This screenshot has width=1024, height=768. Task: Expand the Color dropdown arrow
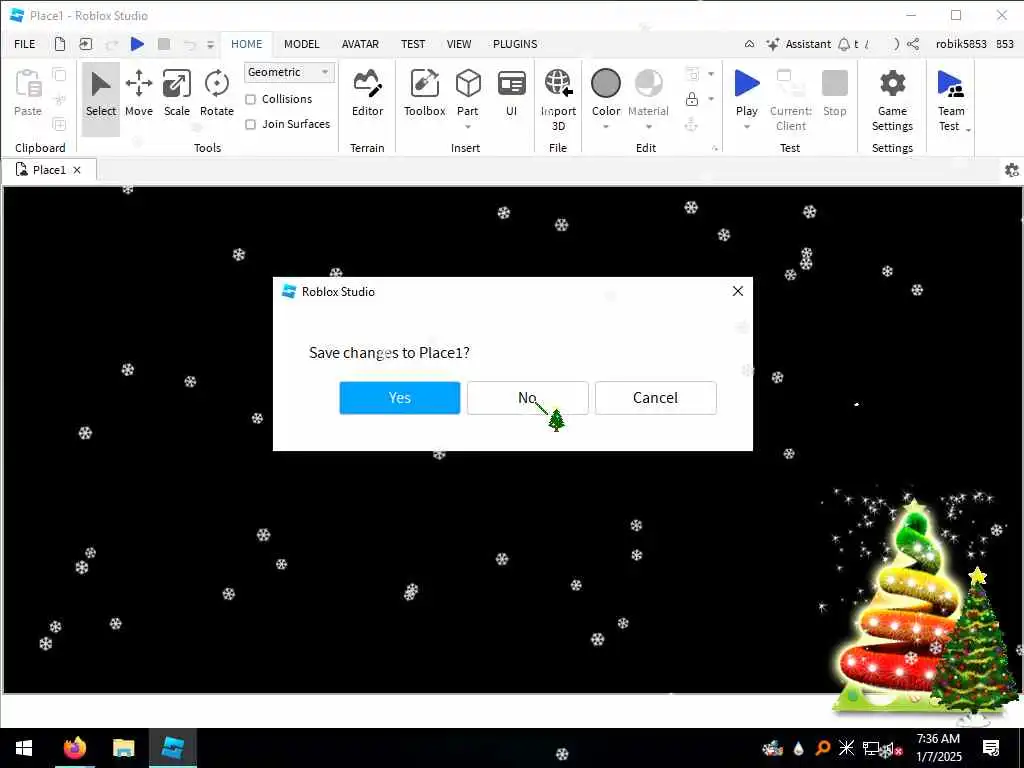tap(605, 127)
